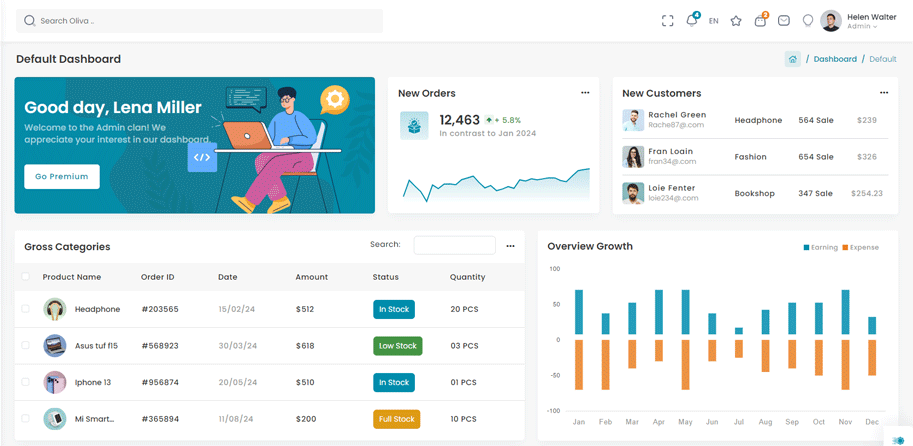This screenshot has width=913, height=446.
Task: Click the settings icon at bottom-right corner
Action: (x=898, y=440)
